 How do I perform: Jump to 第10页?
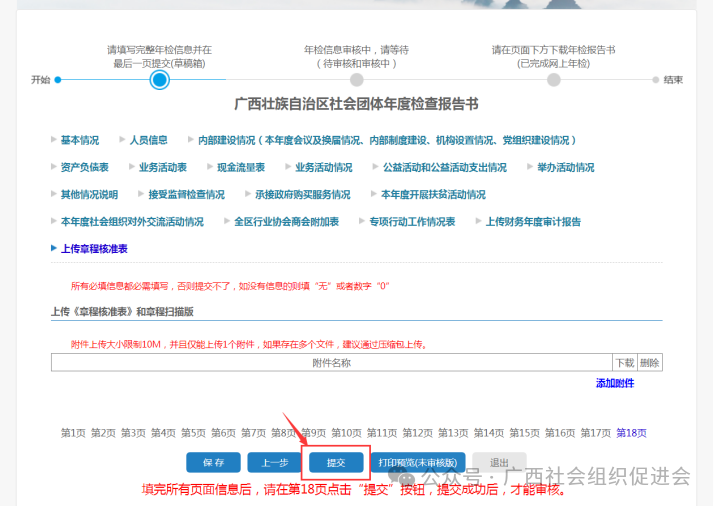346,433
